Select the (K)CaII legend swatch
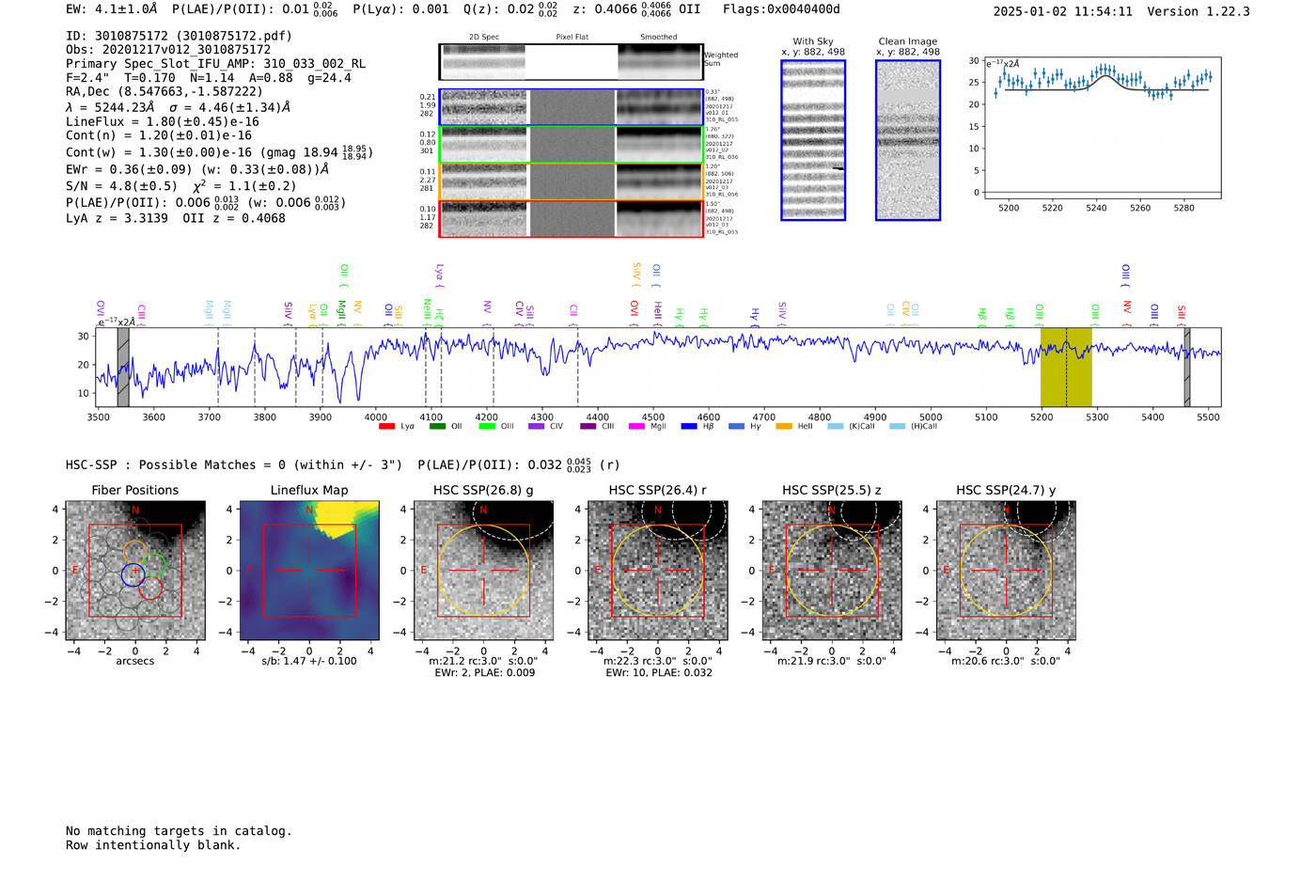 pos(835,427)
